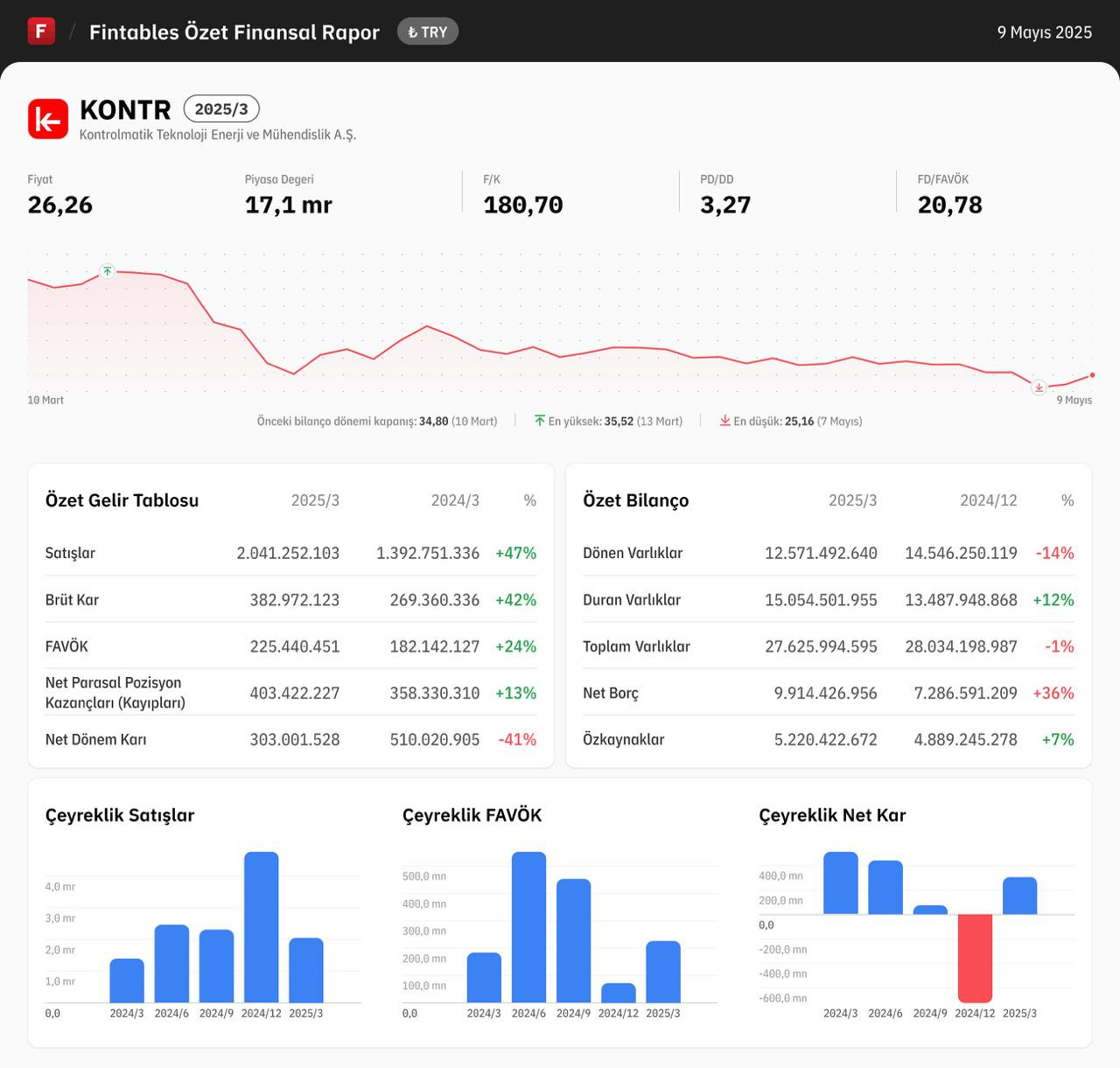1120x1068 pixels.
Task: Click the Satışlar +47% change
Action: tap(516, 553)
